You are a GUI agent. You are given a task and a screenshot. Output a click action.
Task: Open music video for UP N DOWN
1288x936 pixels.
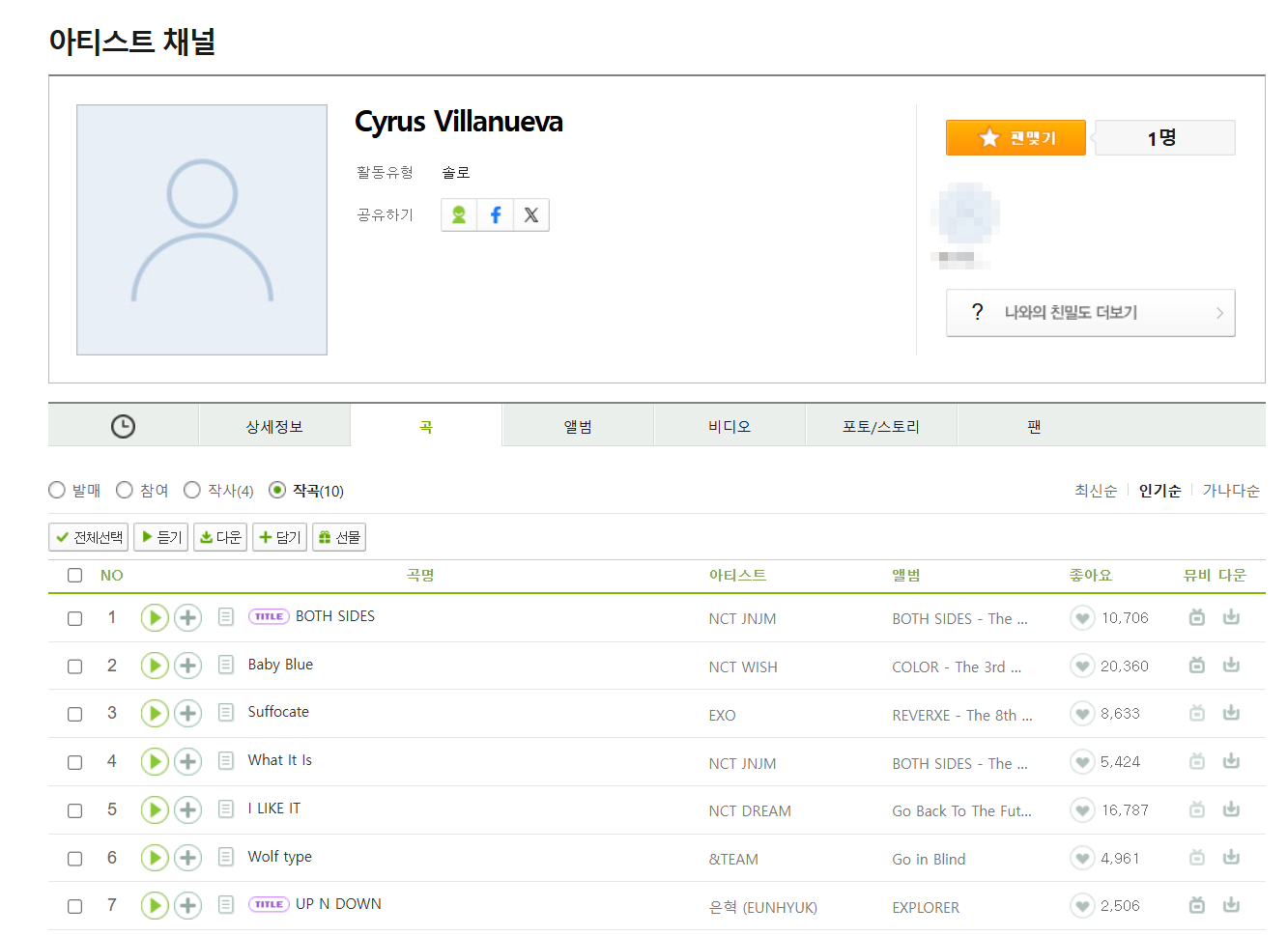coord(1196,905)
